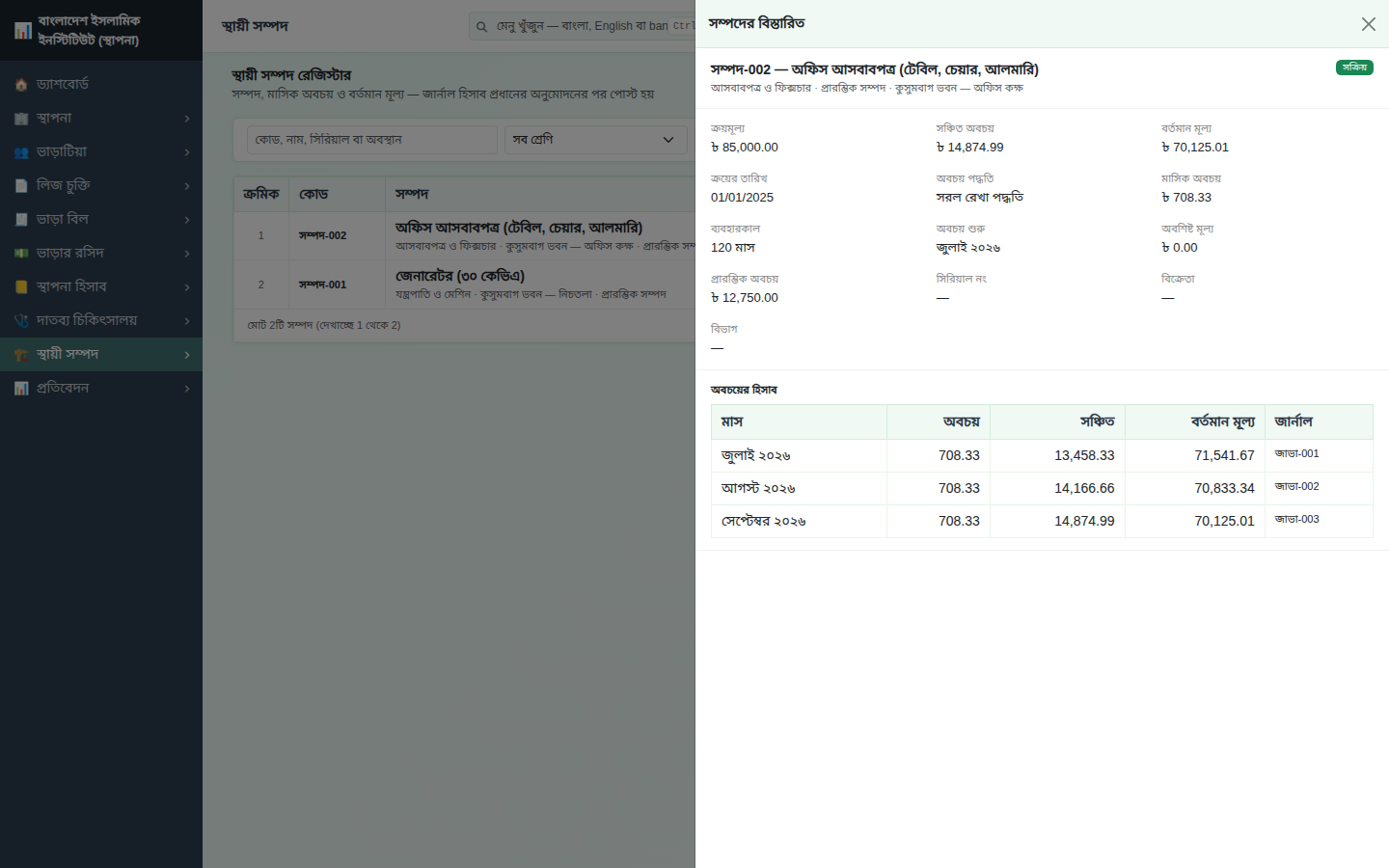Click the institute logo icon
The width and height of the screenshot is (1389, 868).
[x=23, y=31]
